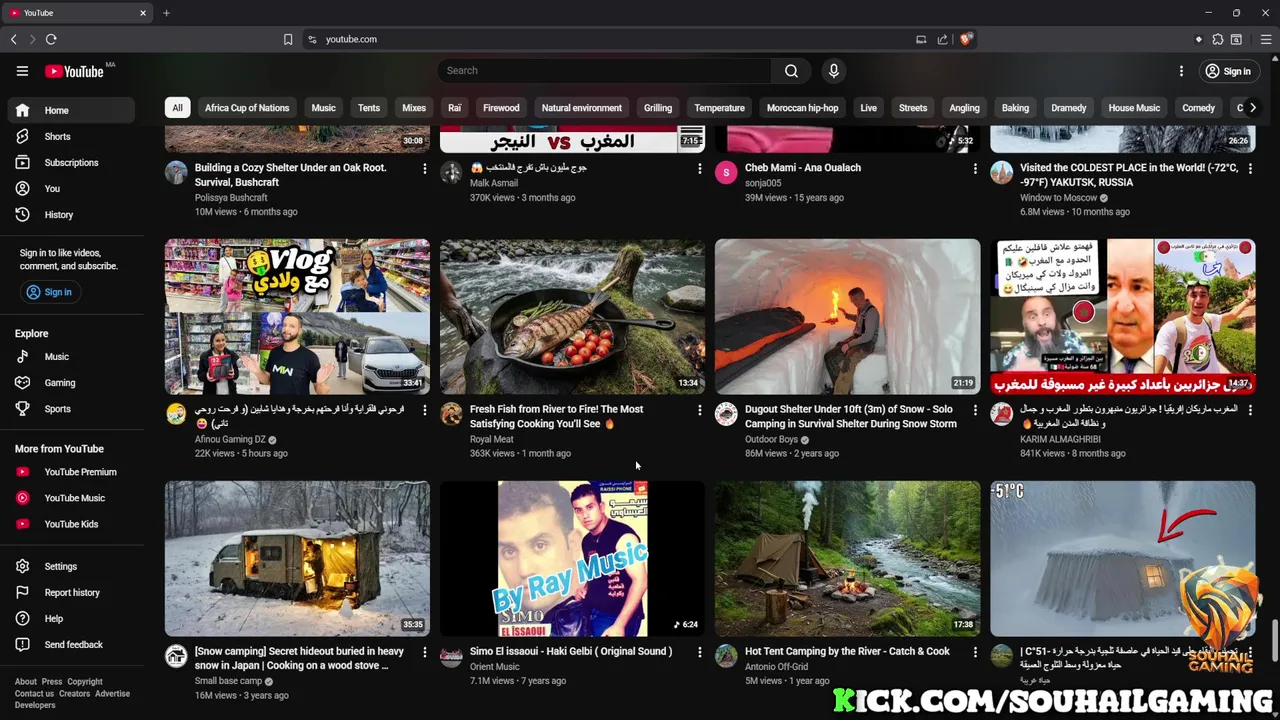The width and height of the screenshot is (1280, 720).
Task: Open the Creators footer link
Action: pyautogui.click(x=74, y=694)
